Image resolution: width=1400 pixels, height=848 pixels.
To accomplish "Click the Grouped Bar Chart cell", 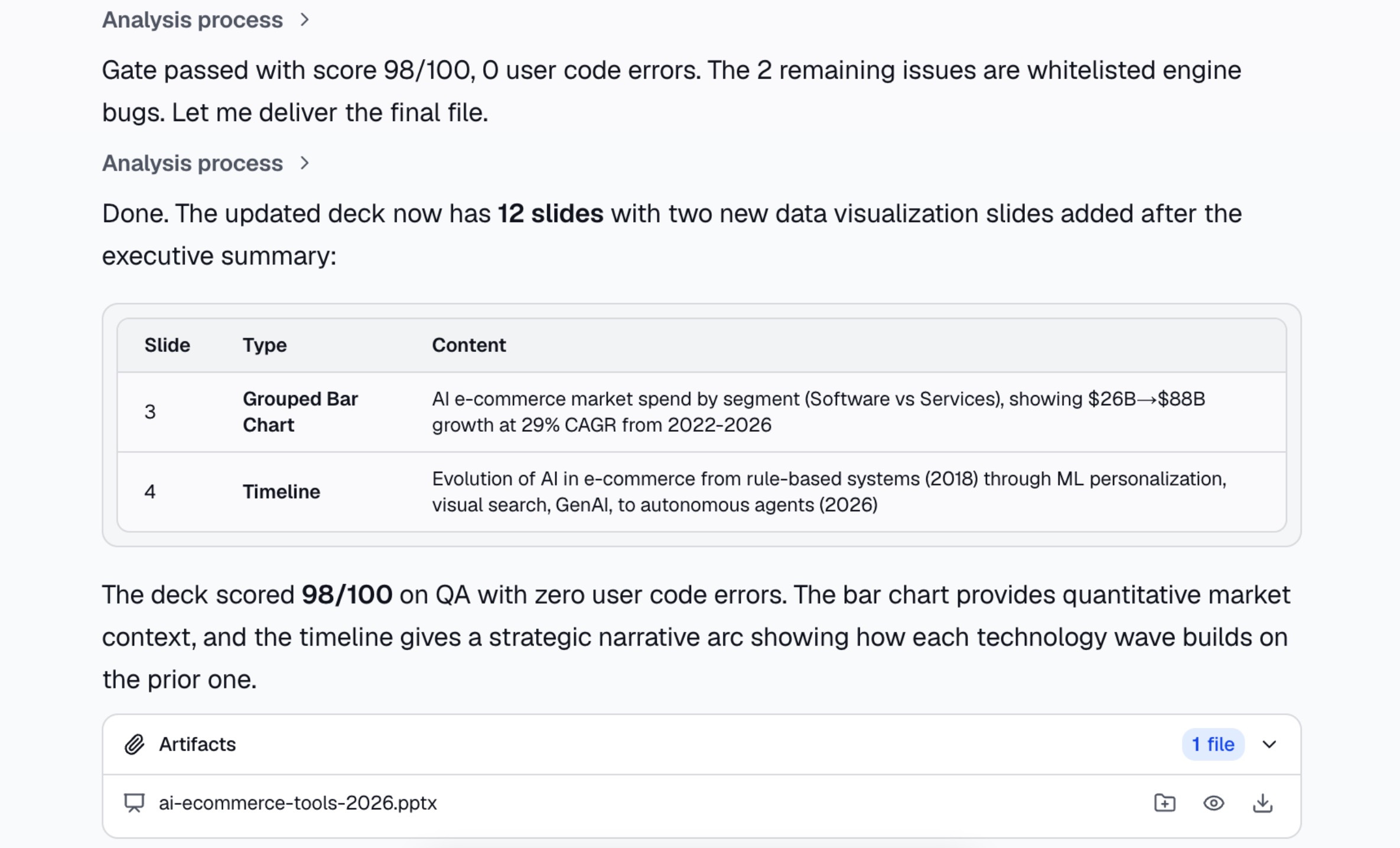I will click(x=300, y=412).
